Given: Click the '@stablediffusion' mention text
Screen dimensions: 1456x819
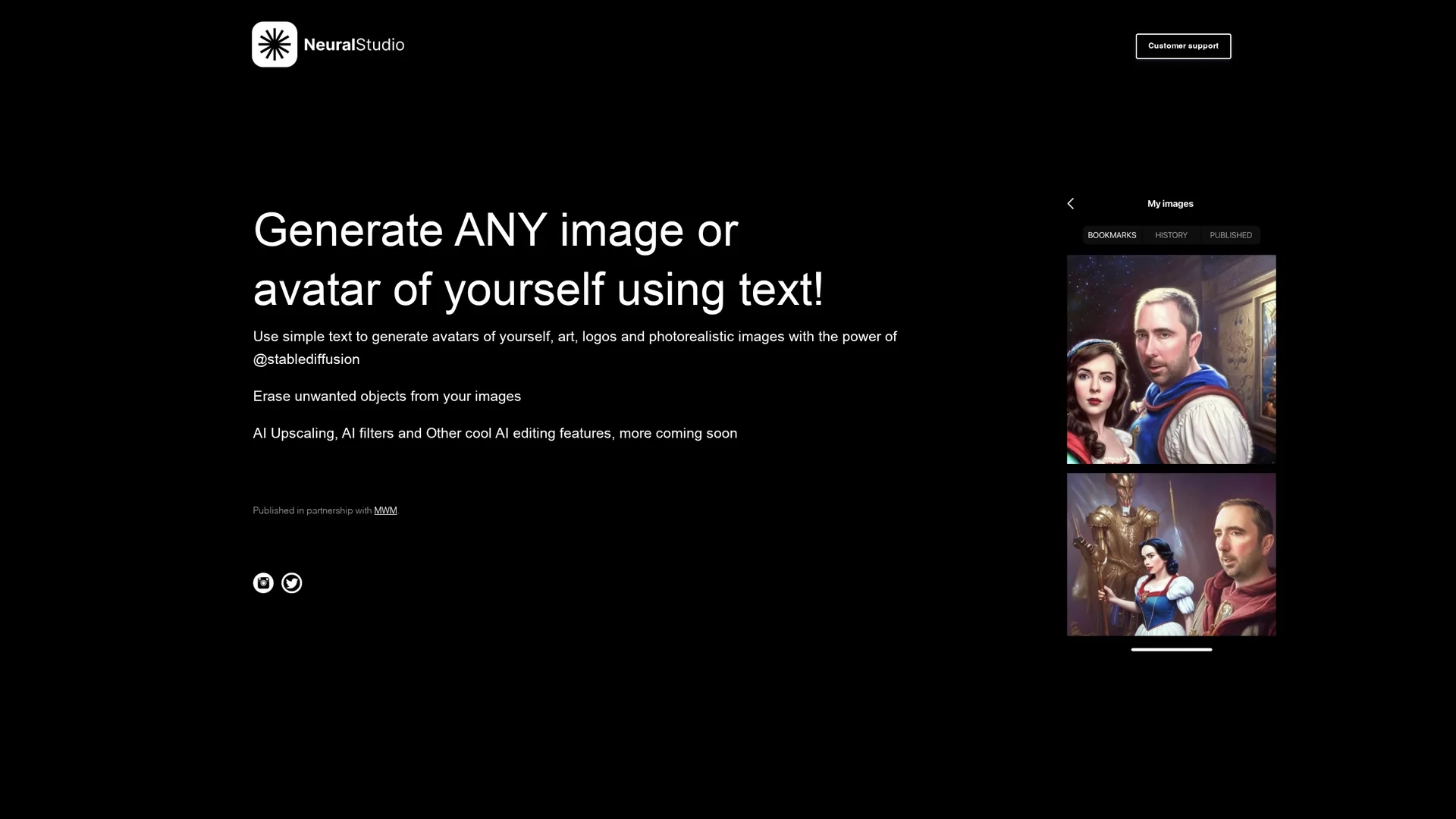Looking at the screenshot, I should [306, 359].
